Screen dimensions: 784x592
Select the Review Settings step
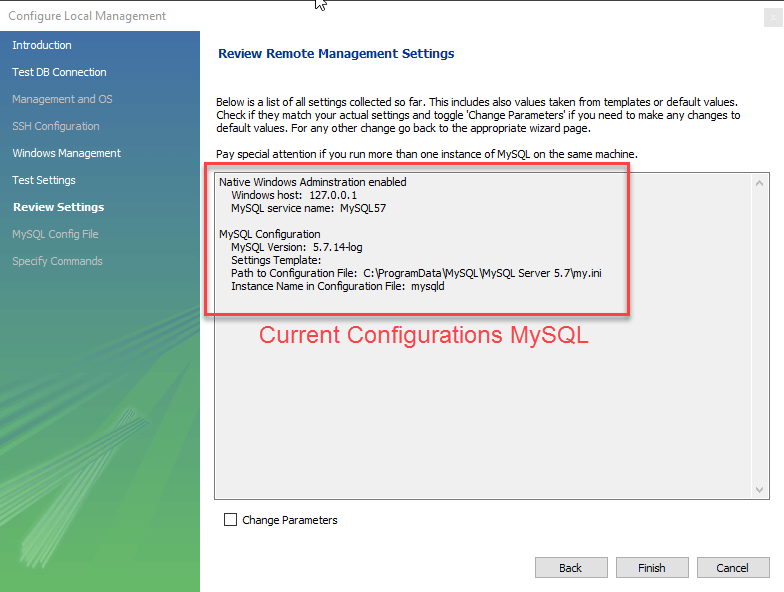tap(58, 207)
